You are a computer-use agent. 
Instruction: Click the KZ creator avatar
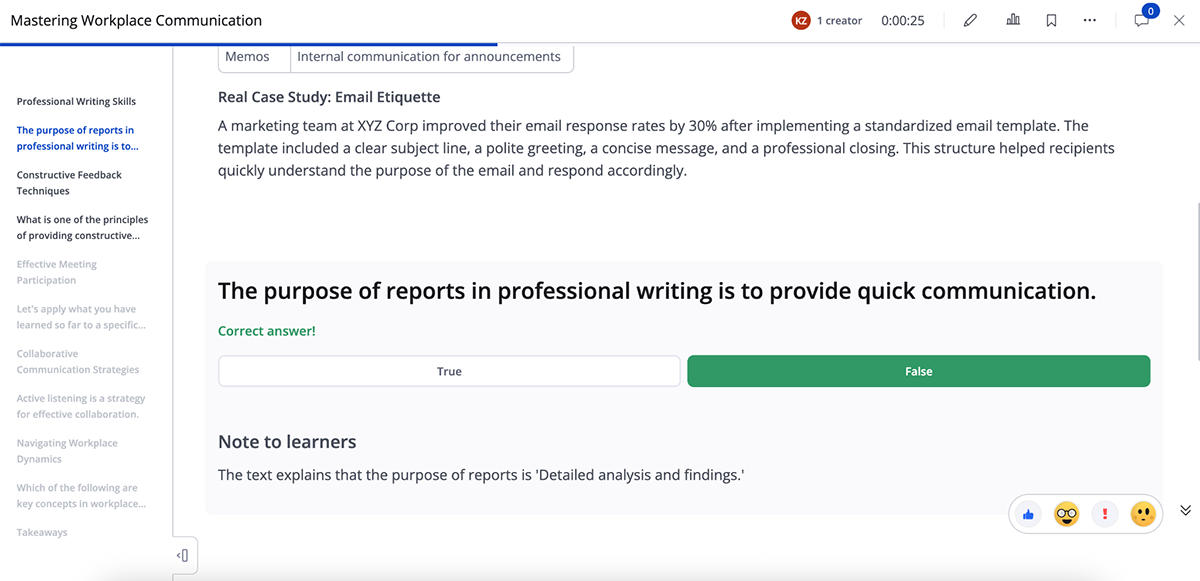click(x=800, y=19)
